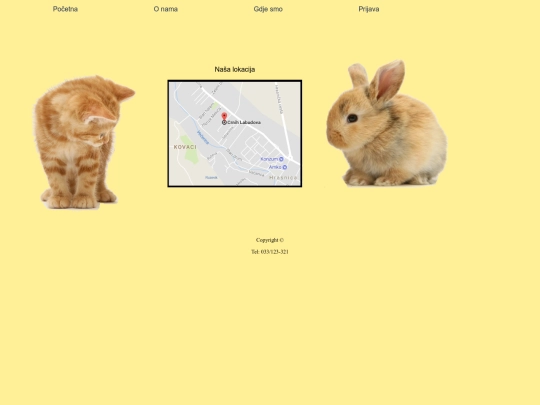Image resolution: width=540 pixels, height=405 pixels.
Task: Open the Početna navigation link
Action: pos(65,9)
